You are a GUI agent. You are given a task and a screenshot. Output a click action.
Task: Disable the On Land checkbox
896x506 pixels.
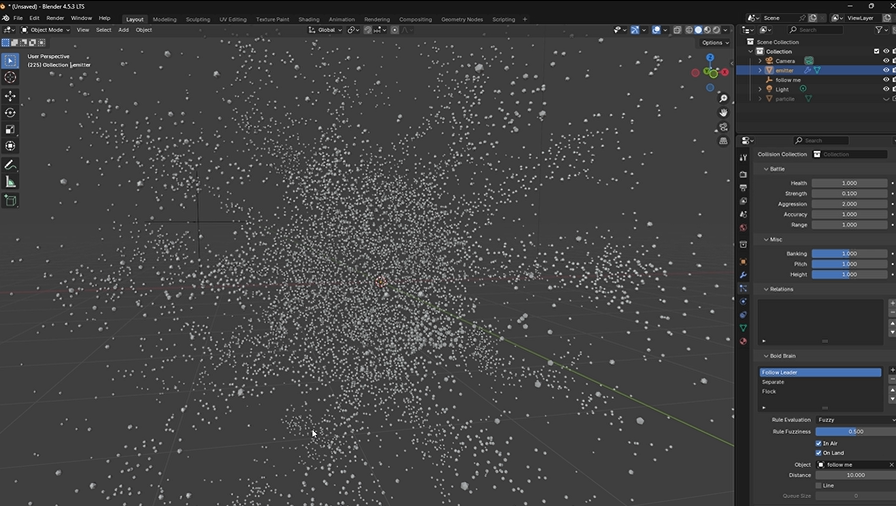point(818,453)
